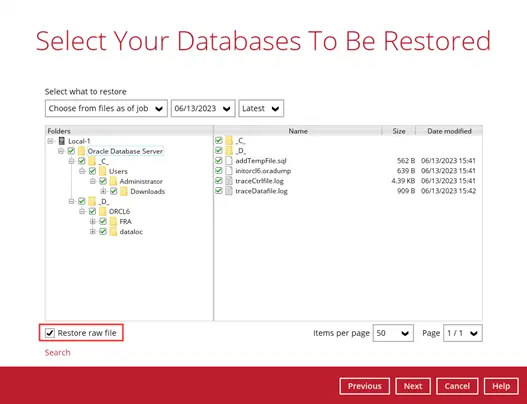The height and width of the screenshot is (404, 527).
Task: Click the FRA folder icon
Action: [x=113, y=221]
